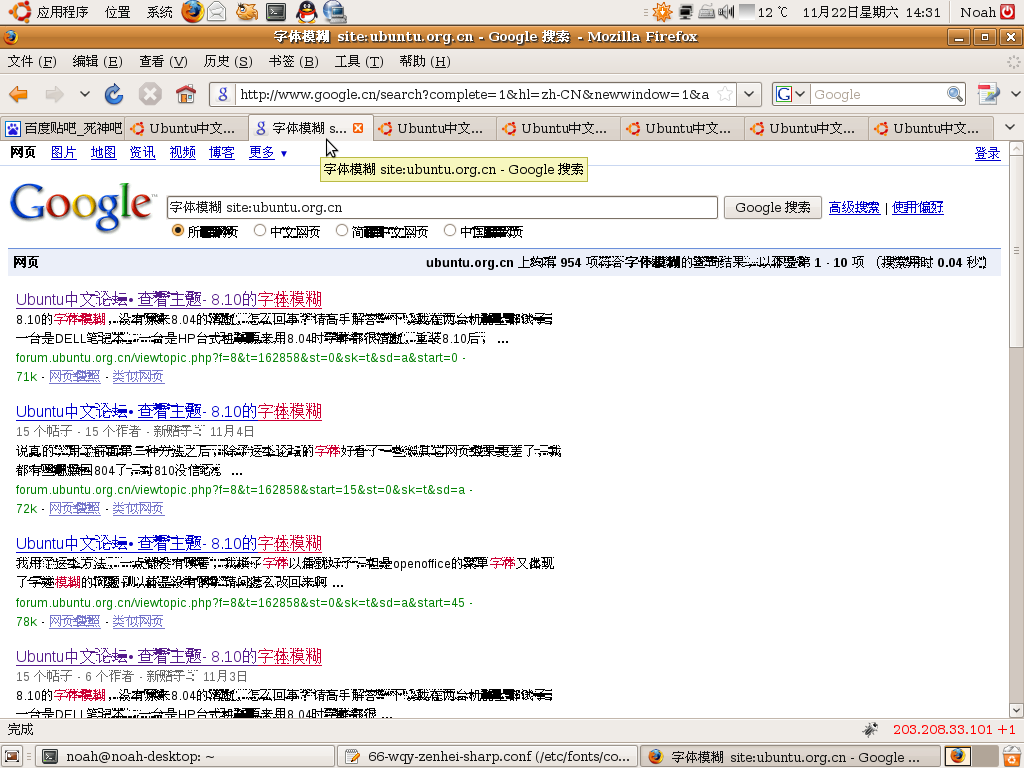Open the 地图 link on Google

point(103,153)
